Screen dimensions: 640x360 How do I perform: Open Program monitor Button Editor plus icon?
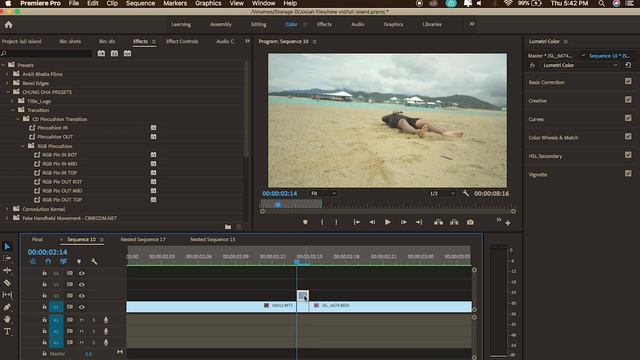click(x=508, y=223)
